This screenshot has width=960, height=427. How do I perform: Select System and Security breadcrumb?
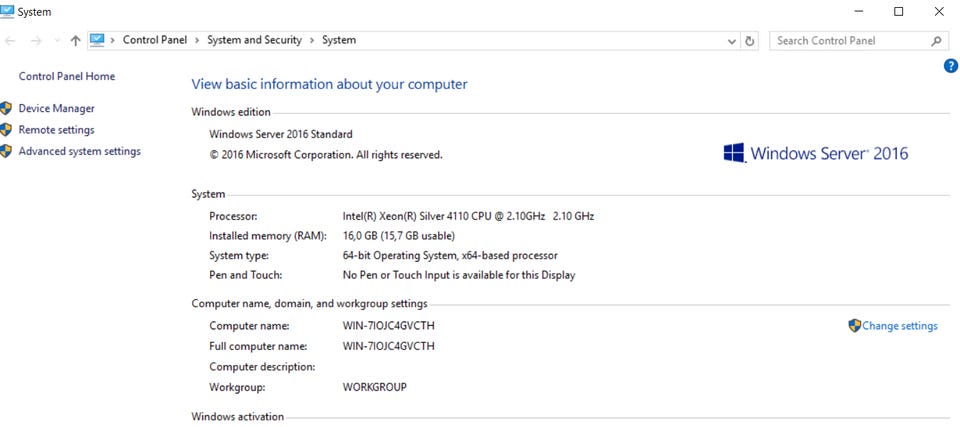click(255, 40)
